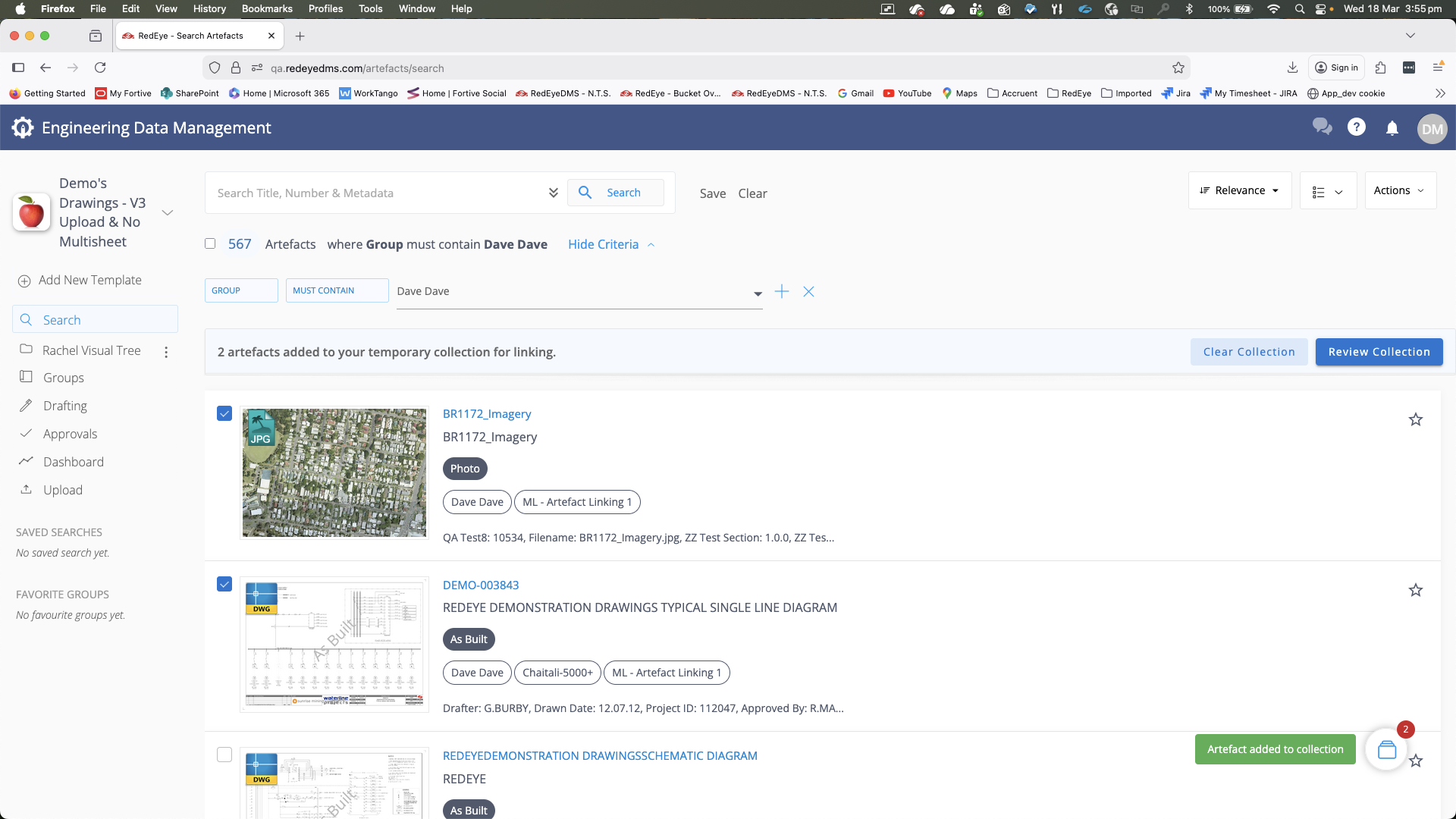Remove the Group criteria with X icon
1456x819 pixels.
coord(808,291)
